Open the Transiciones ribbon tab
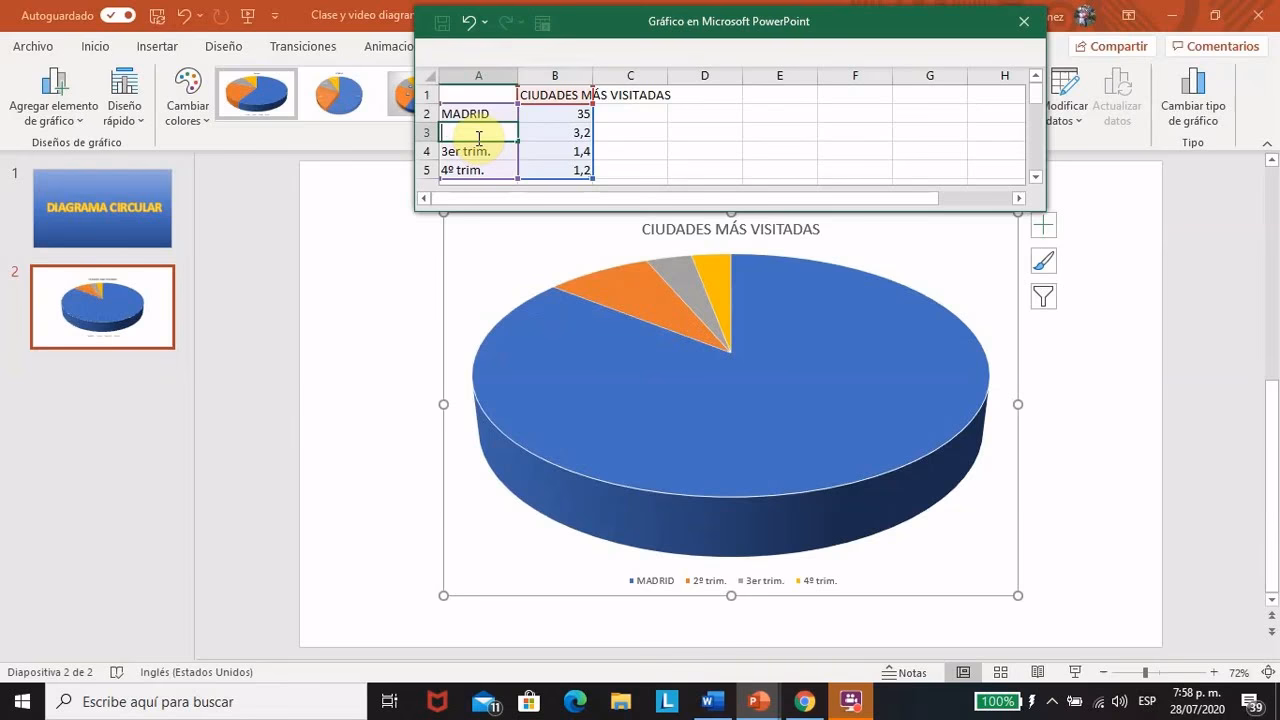This screenshot has height=720, width=1280. [x=302, y=46]
